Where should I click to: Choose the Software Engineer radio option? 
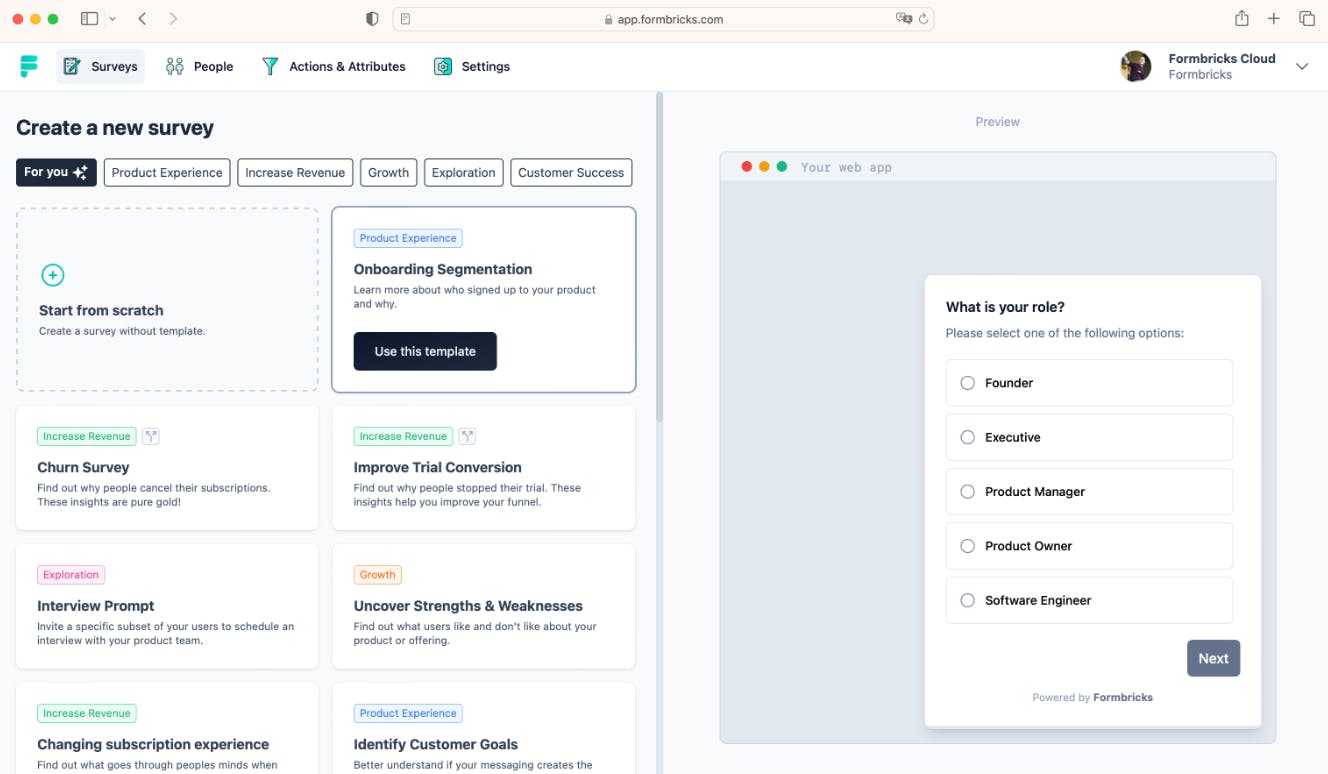[967, 601]
